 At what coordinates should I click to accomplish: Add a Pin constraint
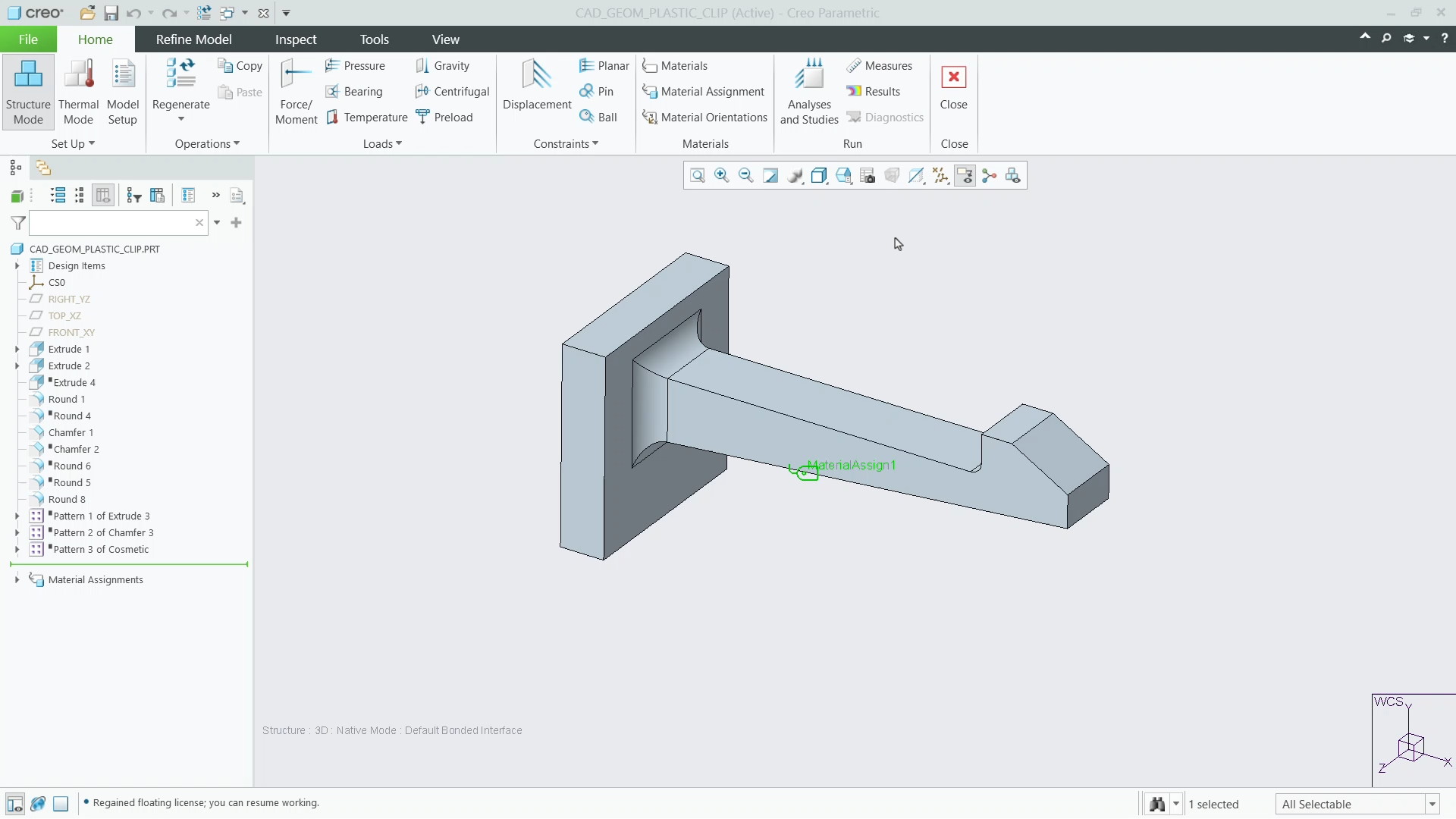[x=596, y=92]
